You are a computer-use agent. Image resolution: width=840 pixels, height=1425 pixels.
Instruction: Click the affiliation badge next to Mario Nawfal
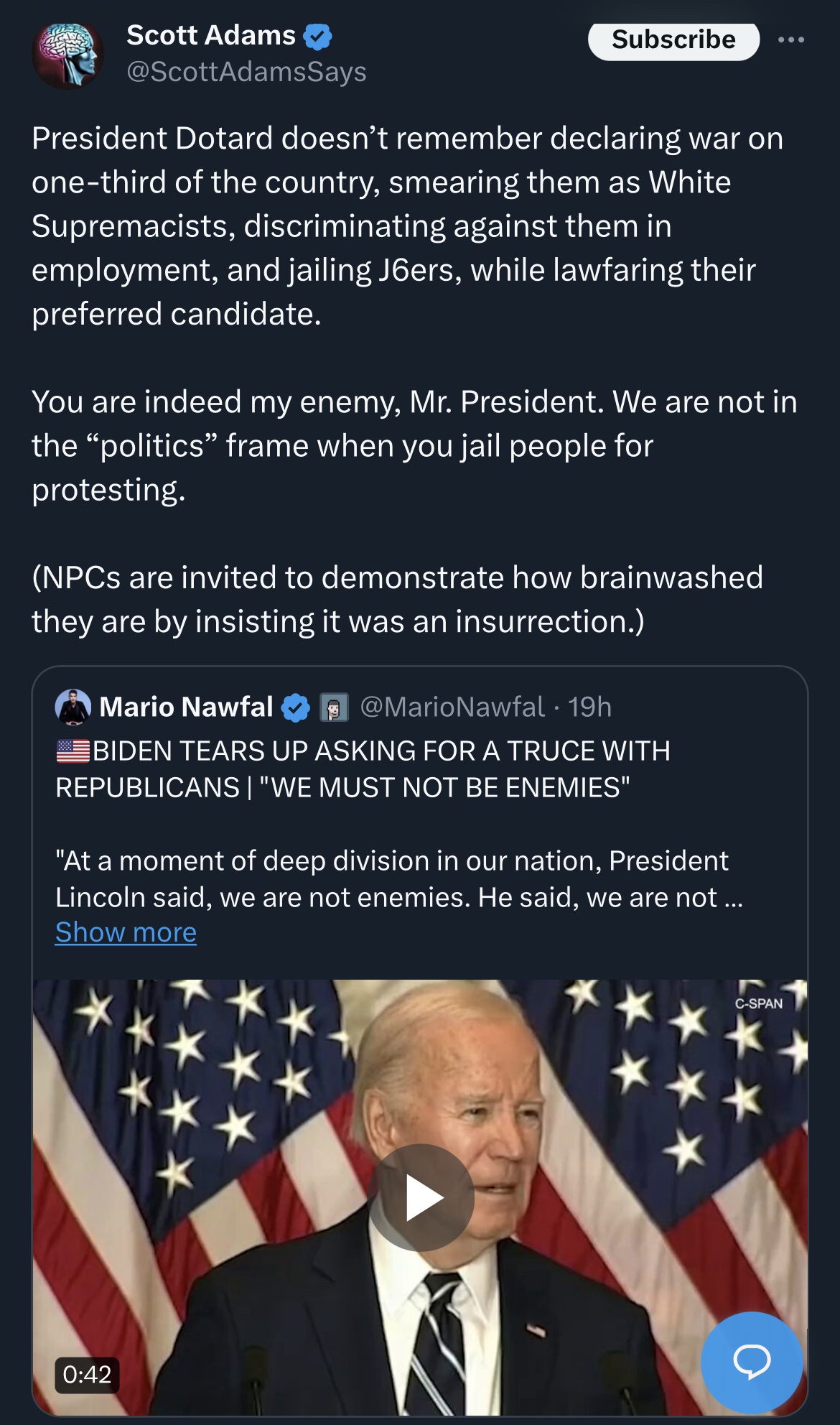tap(334, 707)
